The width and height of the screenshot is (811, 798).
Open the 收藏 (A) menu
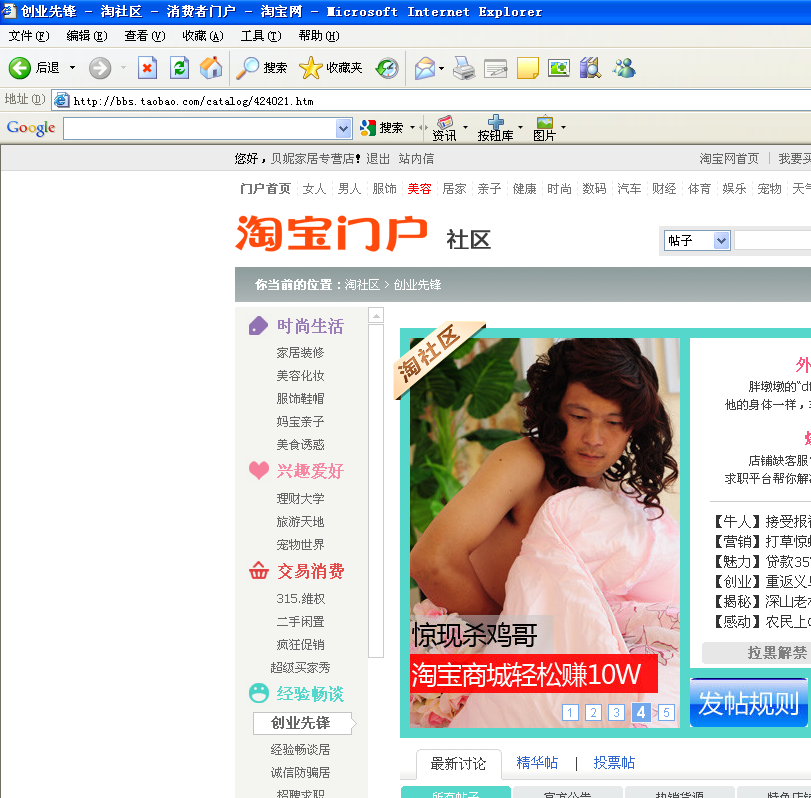tap(202, 36)
